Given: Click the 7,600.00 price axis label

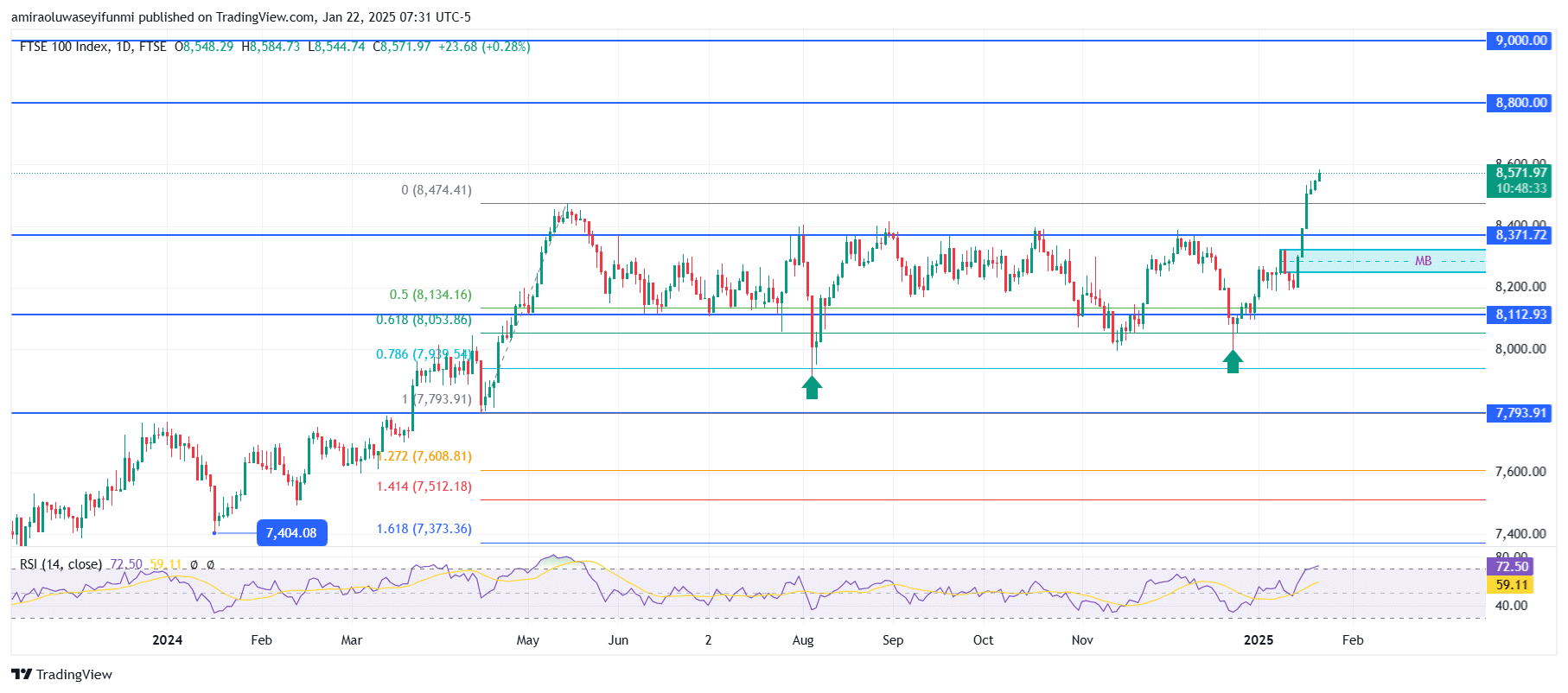Looking at the screenshot, I should 1520,472.
